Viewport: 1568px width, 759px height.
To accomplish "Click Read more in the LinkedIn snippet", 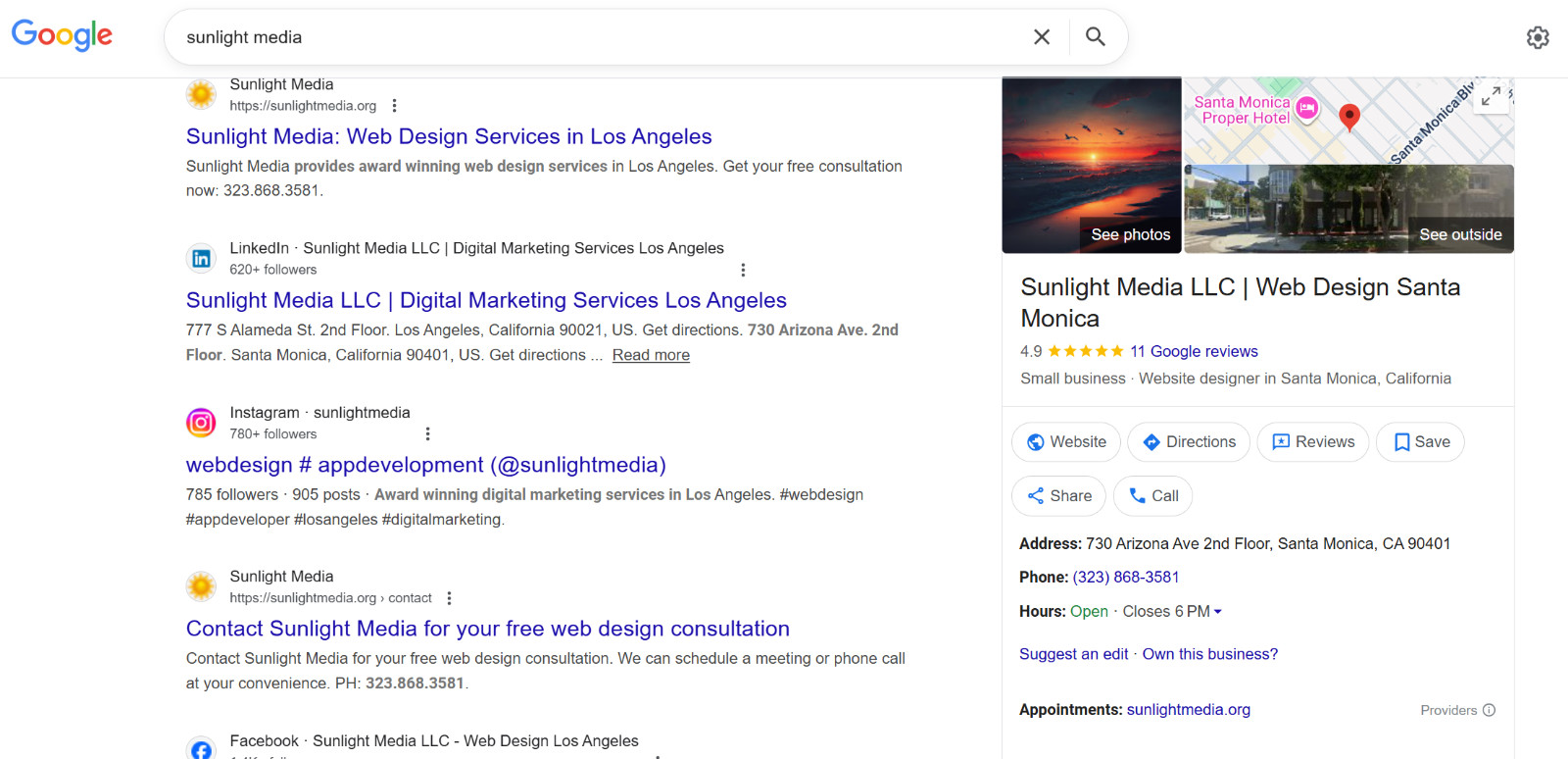I will 651,355.
